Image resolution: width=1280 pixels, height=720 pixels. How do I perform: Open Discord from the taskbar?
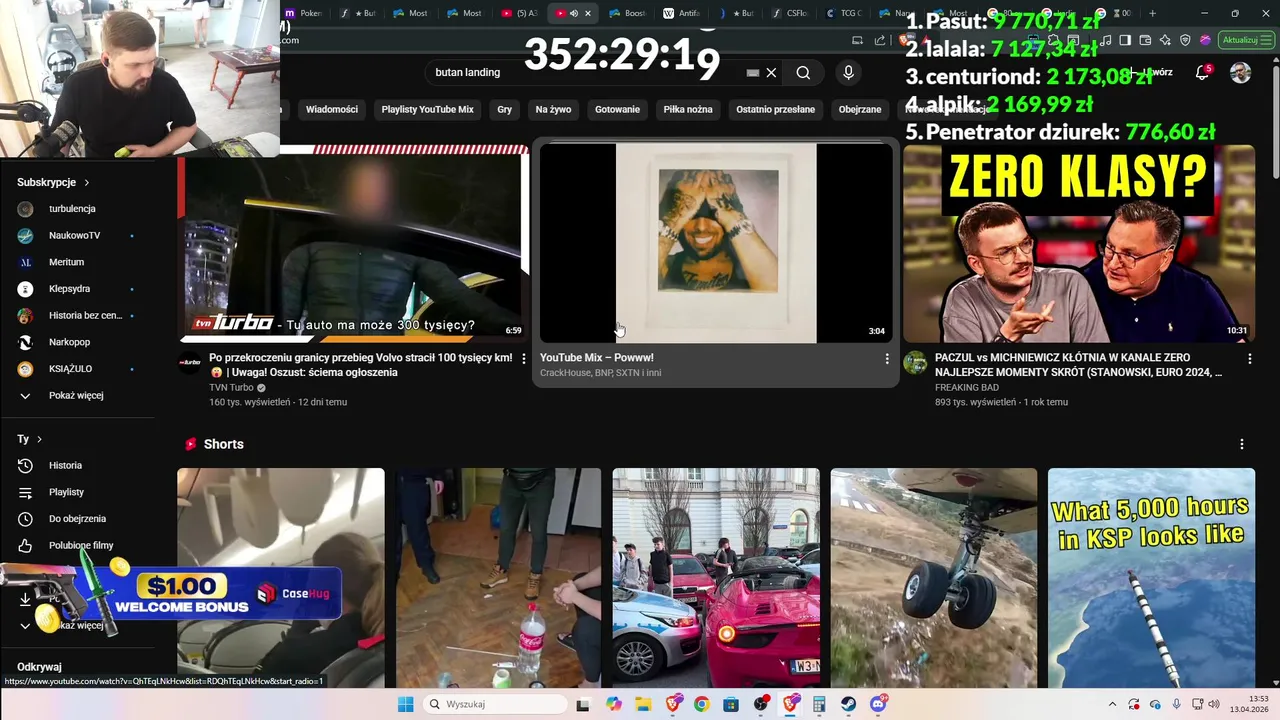[x=878, y=704]
